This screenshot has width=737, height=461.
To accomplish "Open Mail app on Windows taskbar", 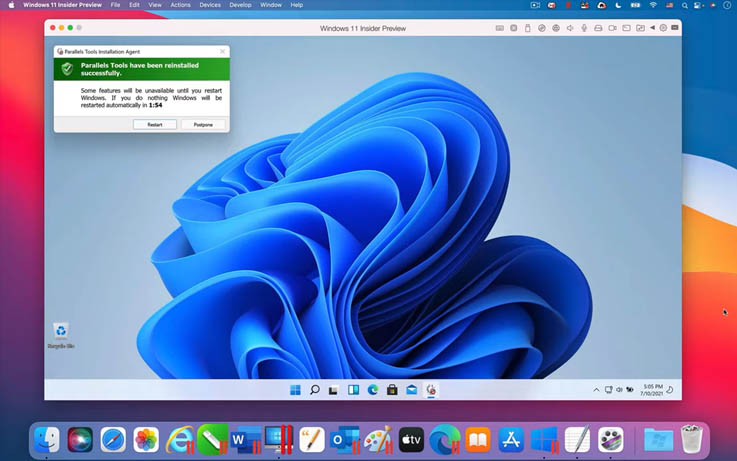I will pos(411,390).
